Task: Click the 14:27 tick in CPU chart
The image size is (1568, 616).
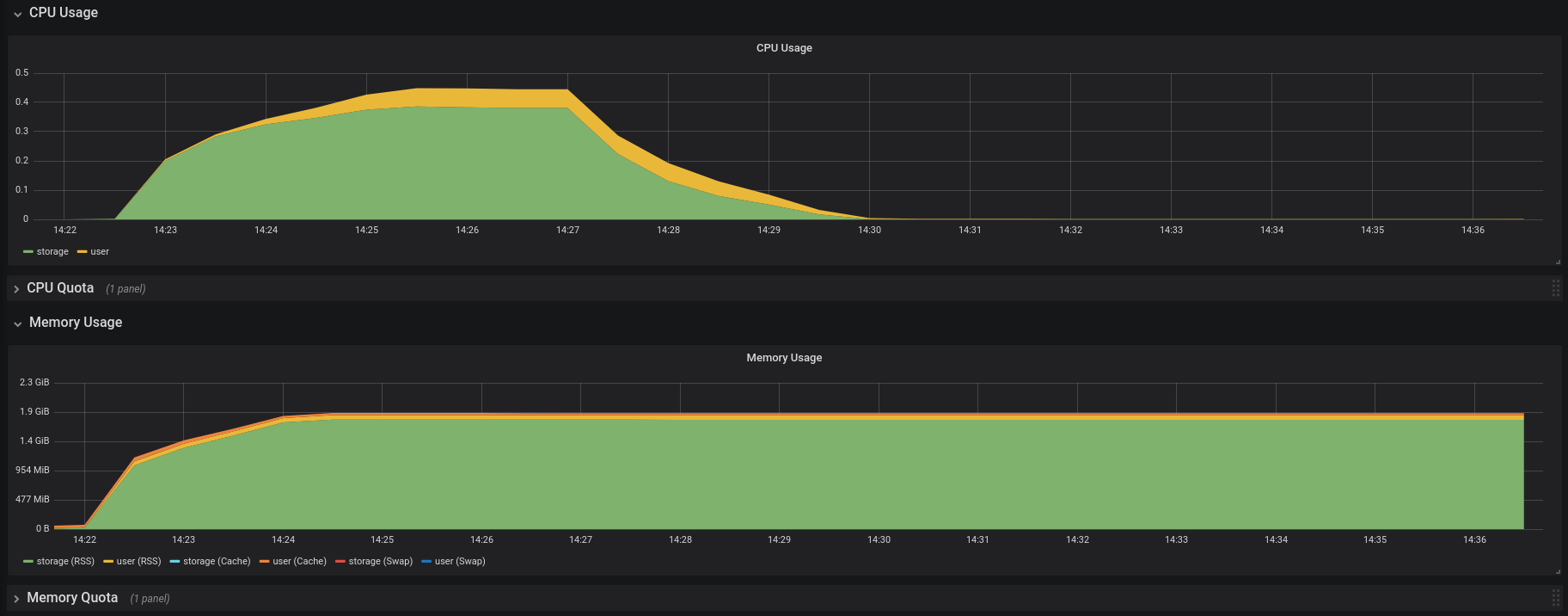Action: coord(567,231)
